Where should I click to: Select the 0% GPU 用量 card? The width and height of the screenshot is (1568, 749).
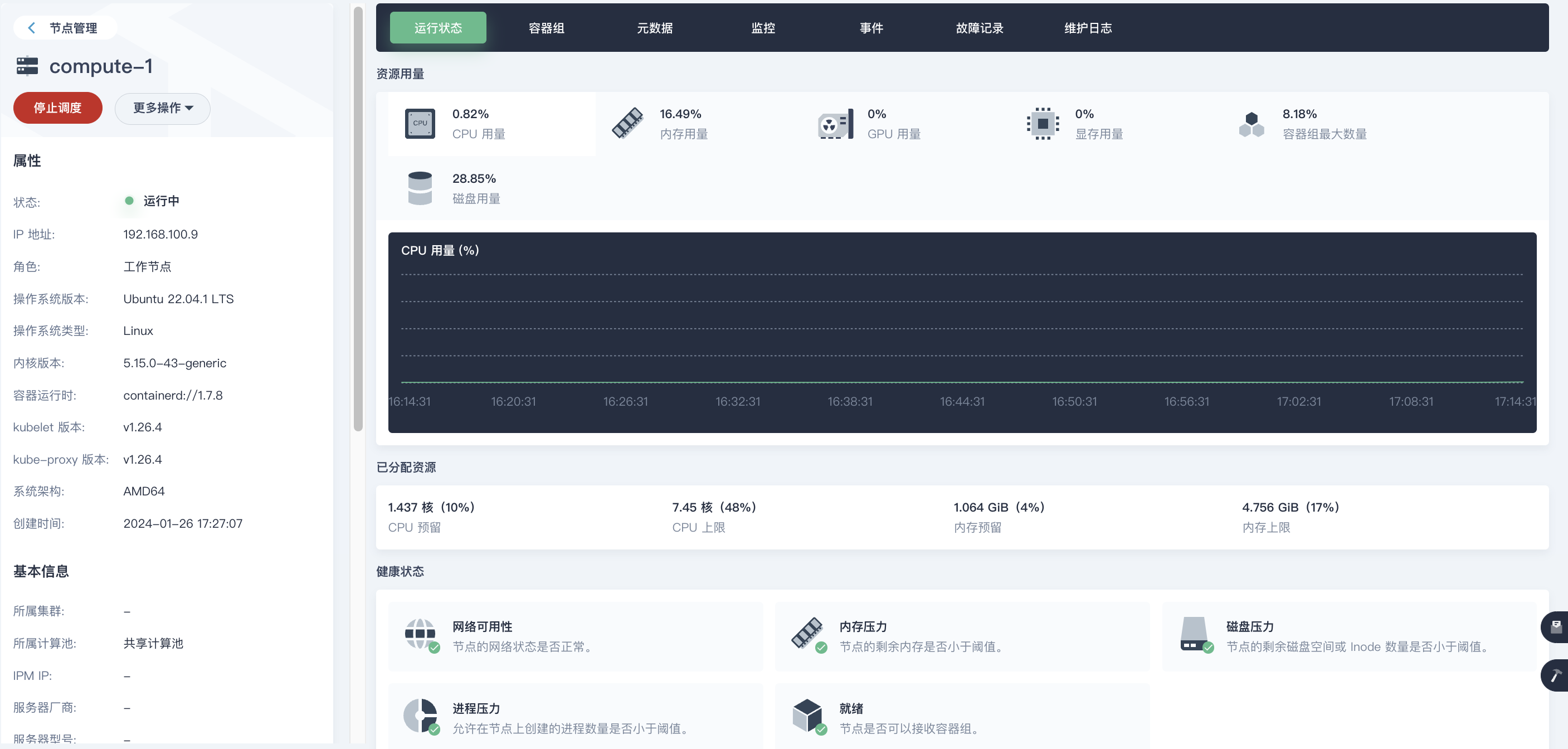click(x=907, y=124)
